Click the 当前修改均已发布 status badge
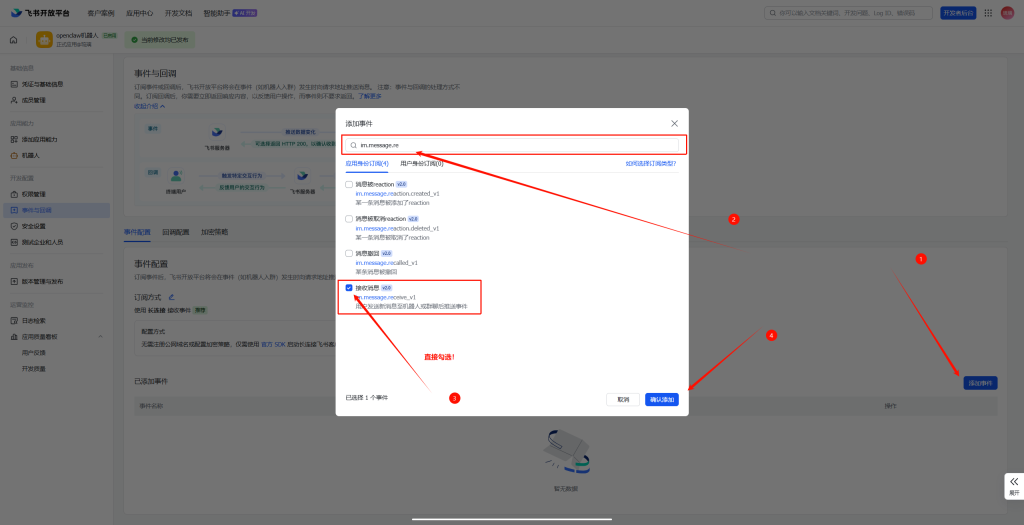 [x=160, y=40]
